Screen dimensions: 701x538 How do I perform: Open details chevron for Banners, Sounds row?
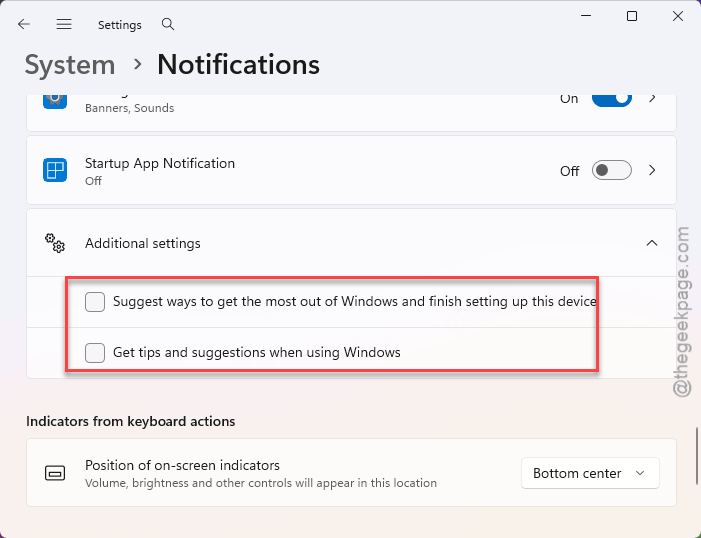(652, 98)
